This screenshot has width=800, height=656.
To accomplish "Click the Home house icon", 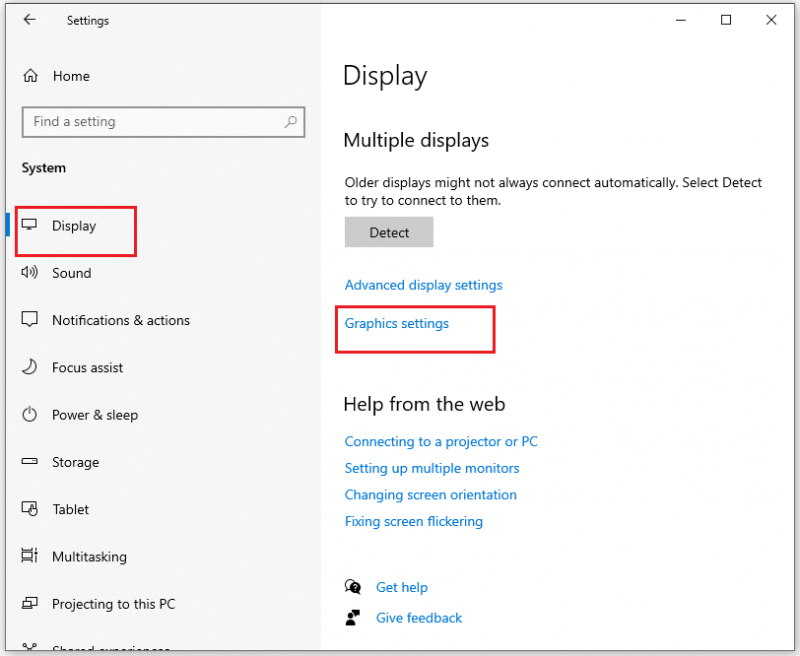I will click(x=31, y=76).
